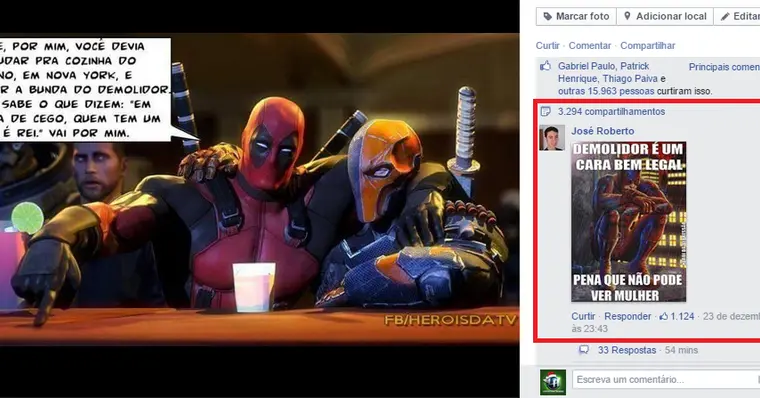760x398 pixels.
Task: Click the shares icon beside 3.294 compartilhamentos
Action: 545,112
